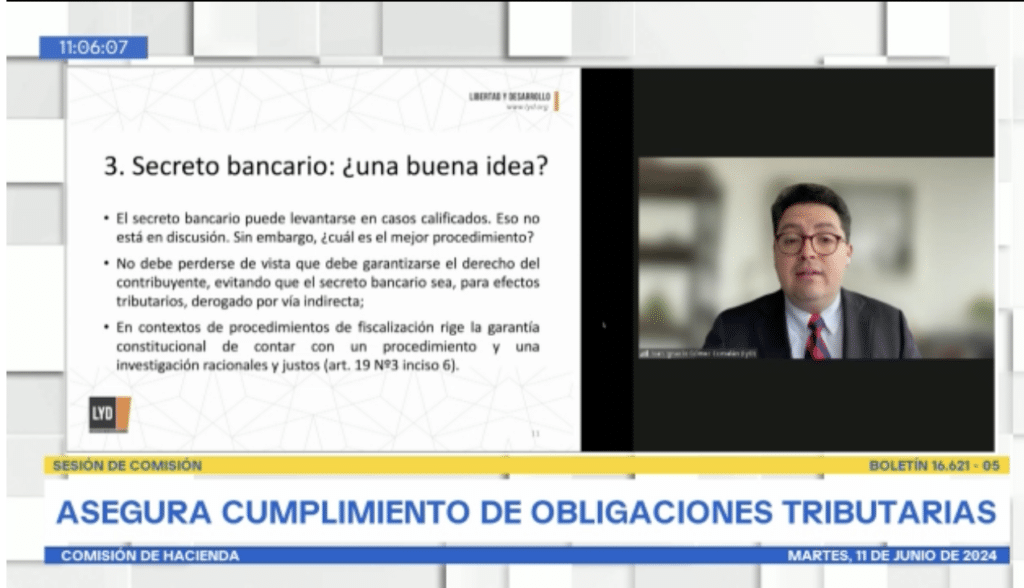Click the orange bar beside the LYD header
Image resolution: width=1024 pixels, height=588 pixels.
tap(556, 99)
